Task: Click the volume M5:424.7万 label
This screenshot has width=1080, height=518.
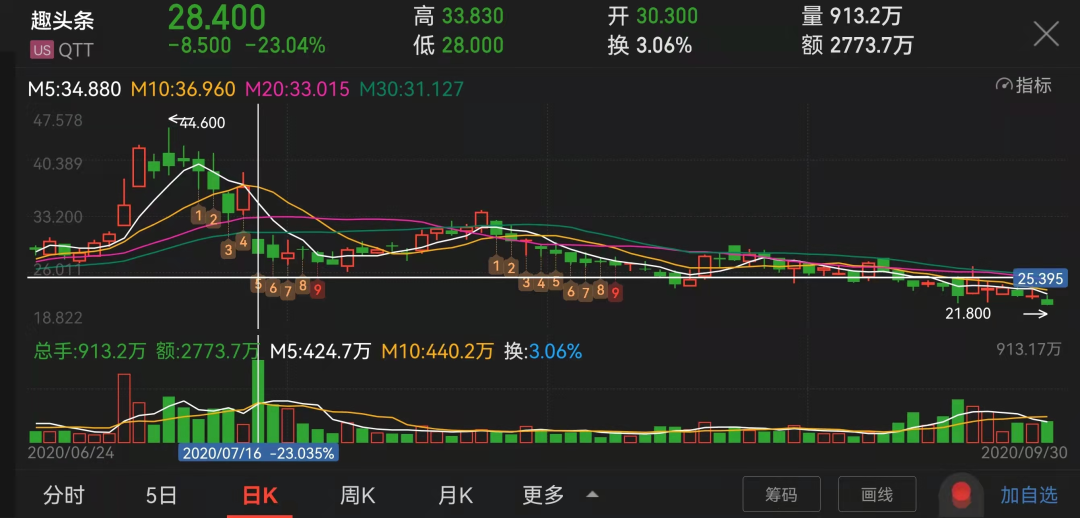Action: click(320, 352)
